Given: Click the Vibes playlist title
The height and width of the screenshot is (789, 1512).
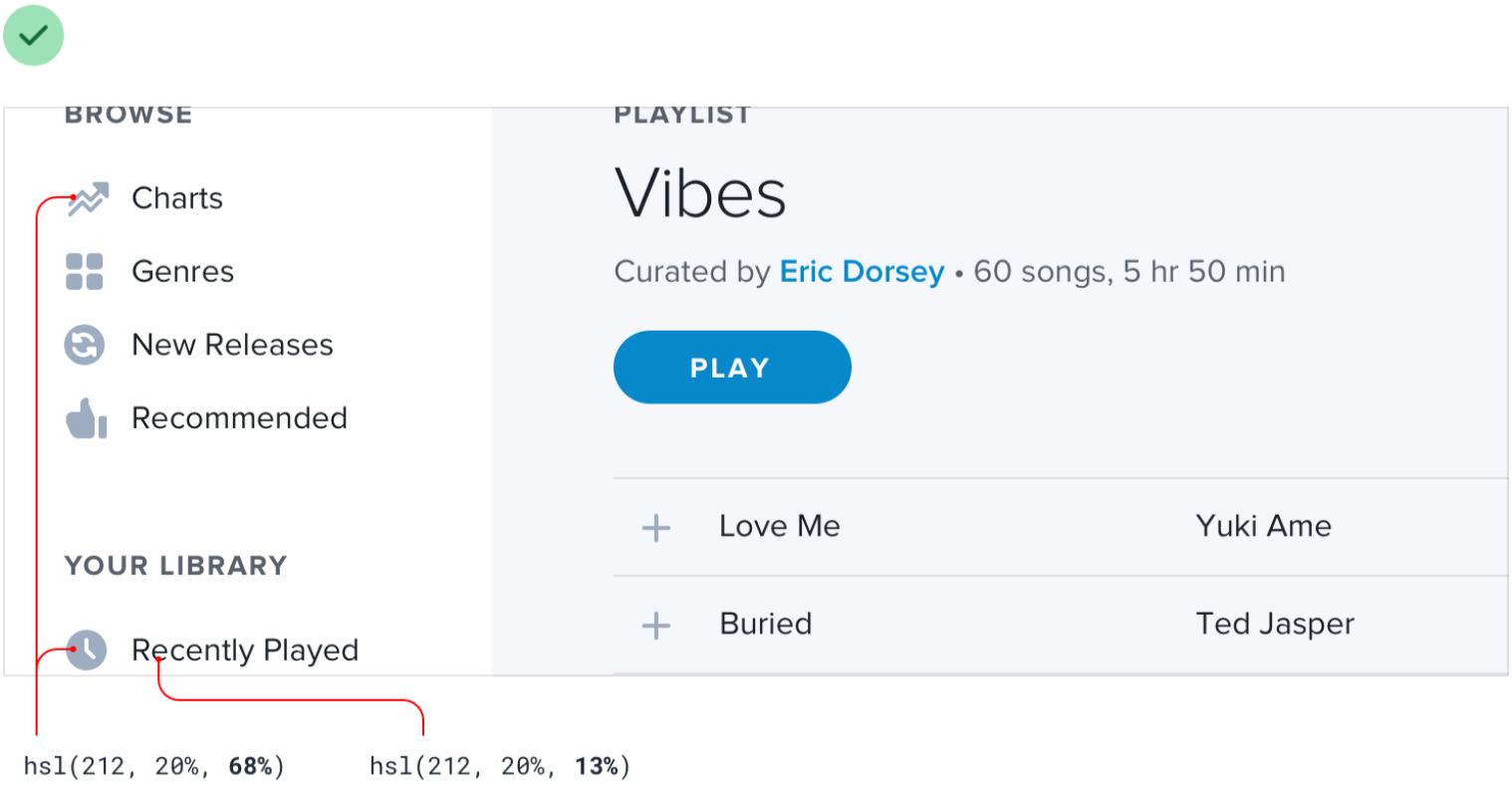Looking at the screenshot, I should [700, 193].
